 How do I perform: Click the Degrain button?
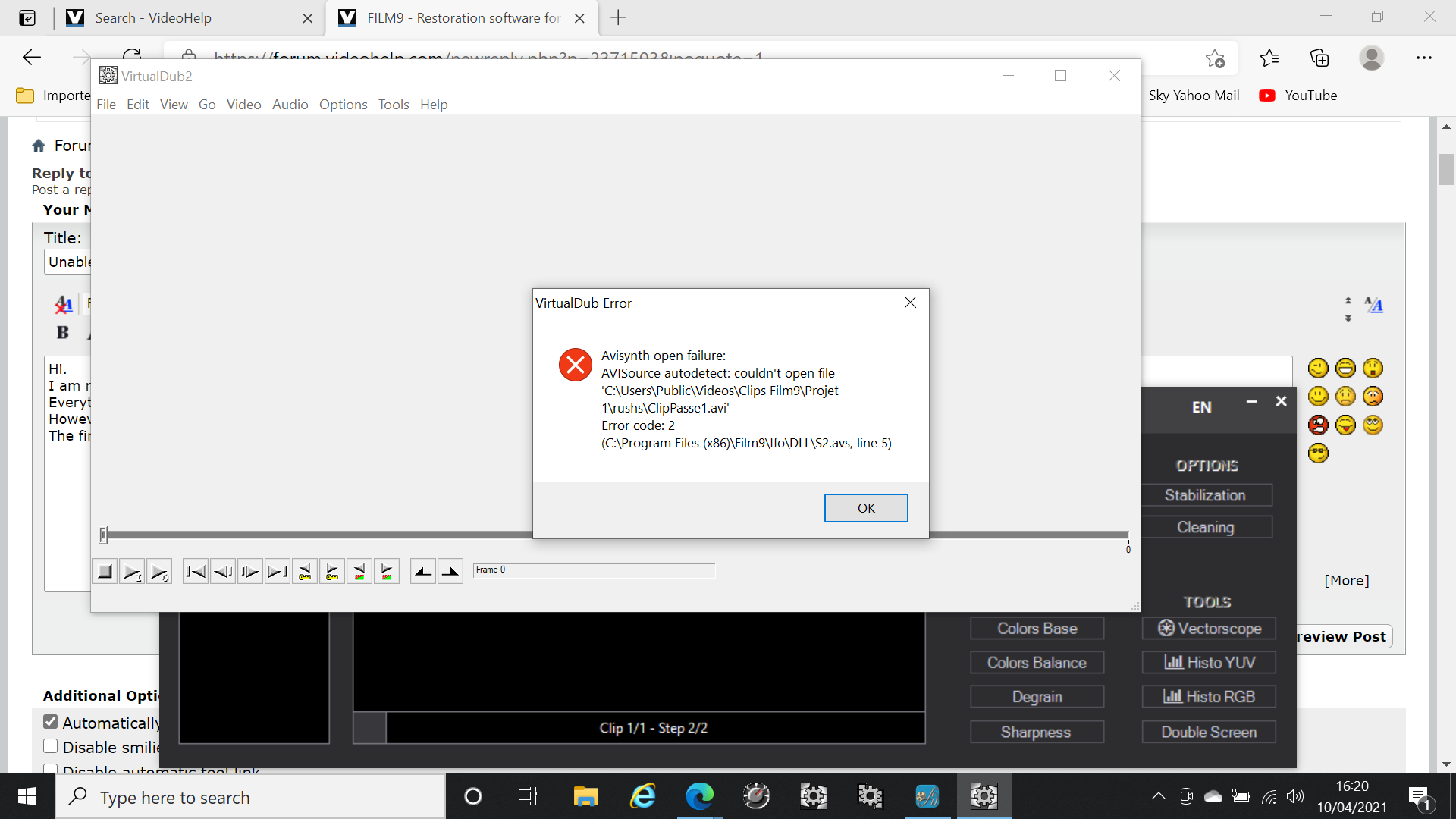point(1037,696)
